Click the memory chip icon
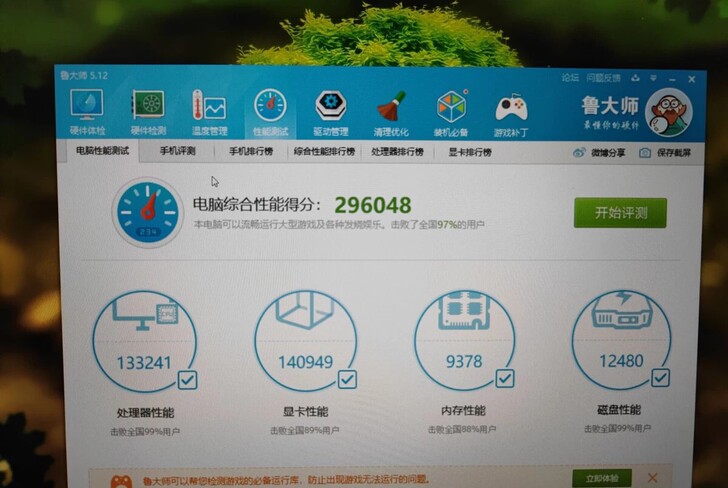728x488 pixels. 463,310
